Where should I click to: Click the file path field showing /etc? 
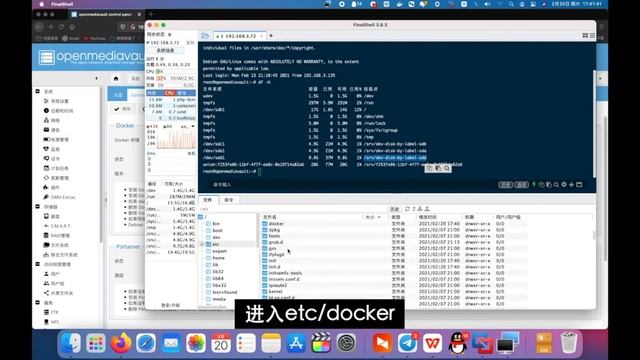pyautogui.click(x=293, y=209)
